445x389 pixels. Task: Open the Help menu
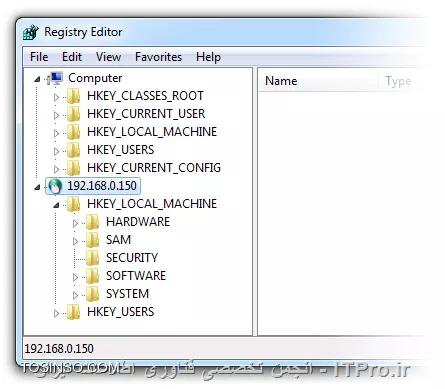pos(208,57)
